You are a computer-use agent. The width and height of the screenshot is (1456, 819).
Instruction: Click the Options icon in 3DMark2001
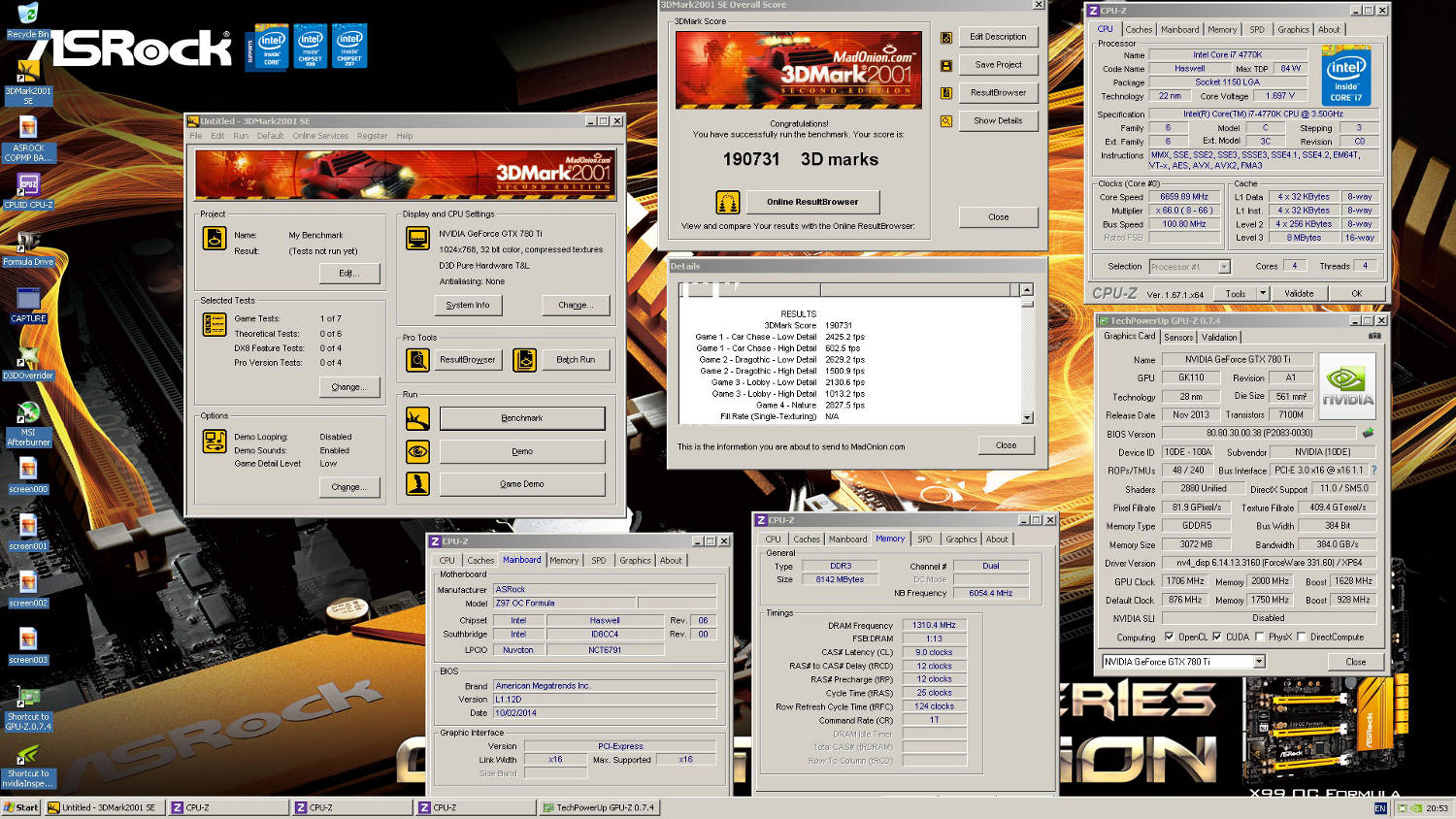click(215, 441)
